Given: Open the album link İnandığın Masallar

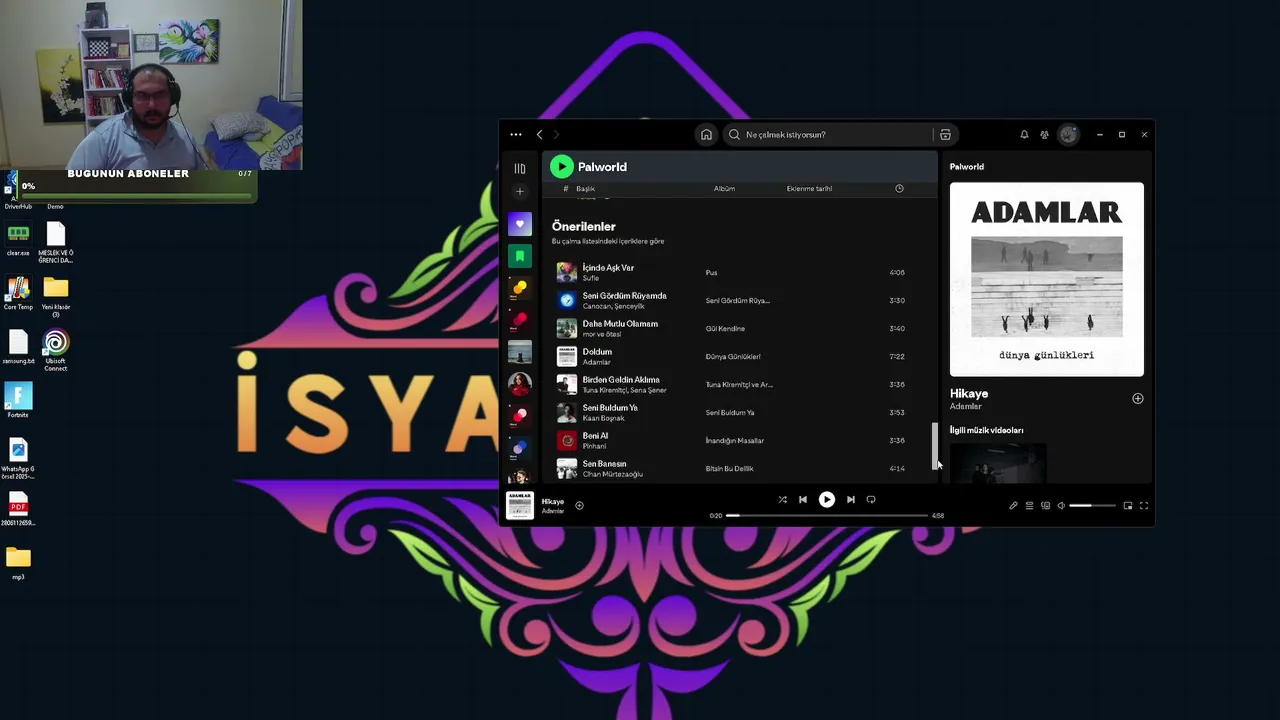Looking at the screenshot, I should click(x=735, y=441).
